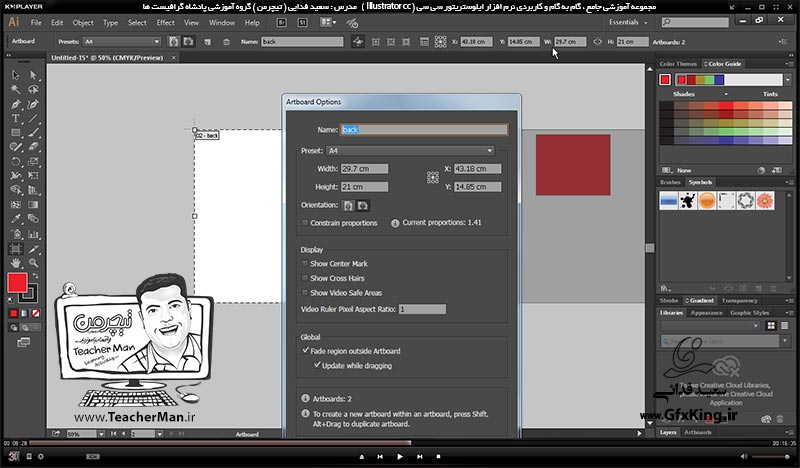Viewport: 800px width, 468px height.
Task: Set portrait orientation in dialog
Action: pyautogui.click(x=348, y=205)
